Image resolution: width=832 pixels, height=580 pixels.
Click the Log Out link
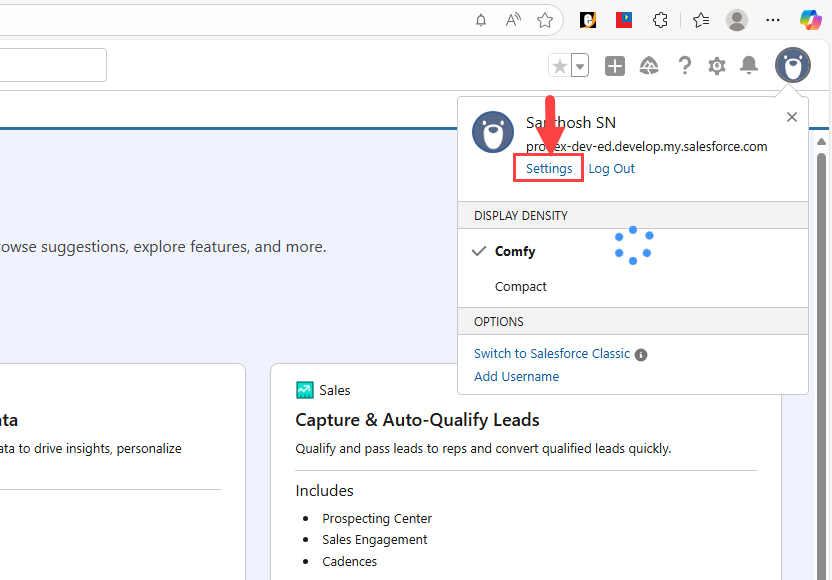(x=611, y=169)
